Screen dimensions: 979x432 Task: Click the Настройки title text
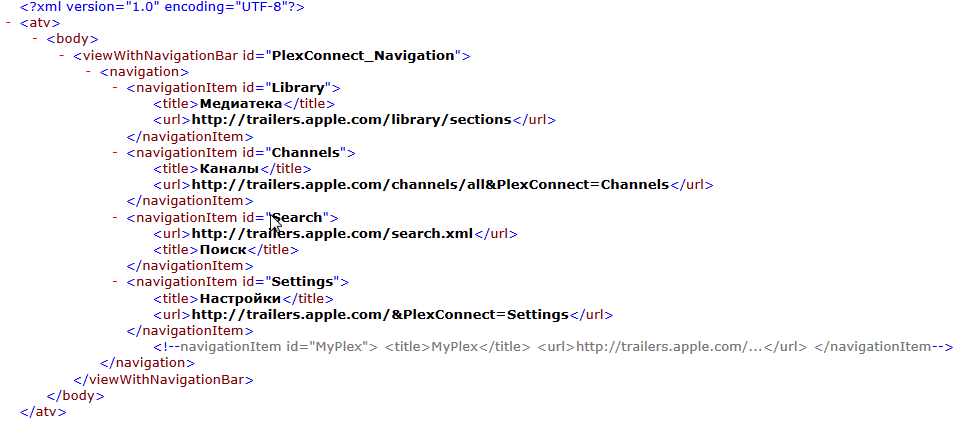tap(239, 299)
